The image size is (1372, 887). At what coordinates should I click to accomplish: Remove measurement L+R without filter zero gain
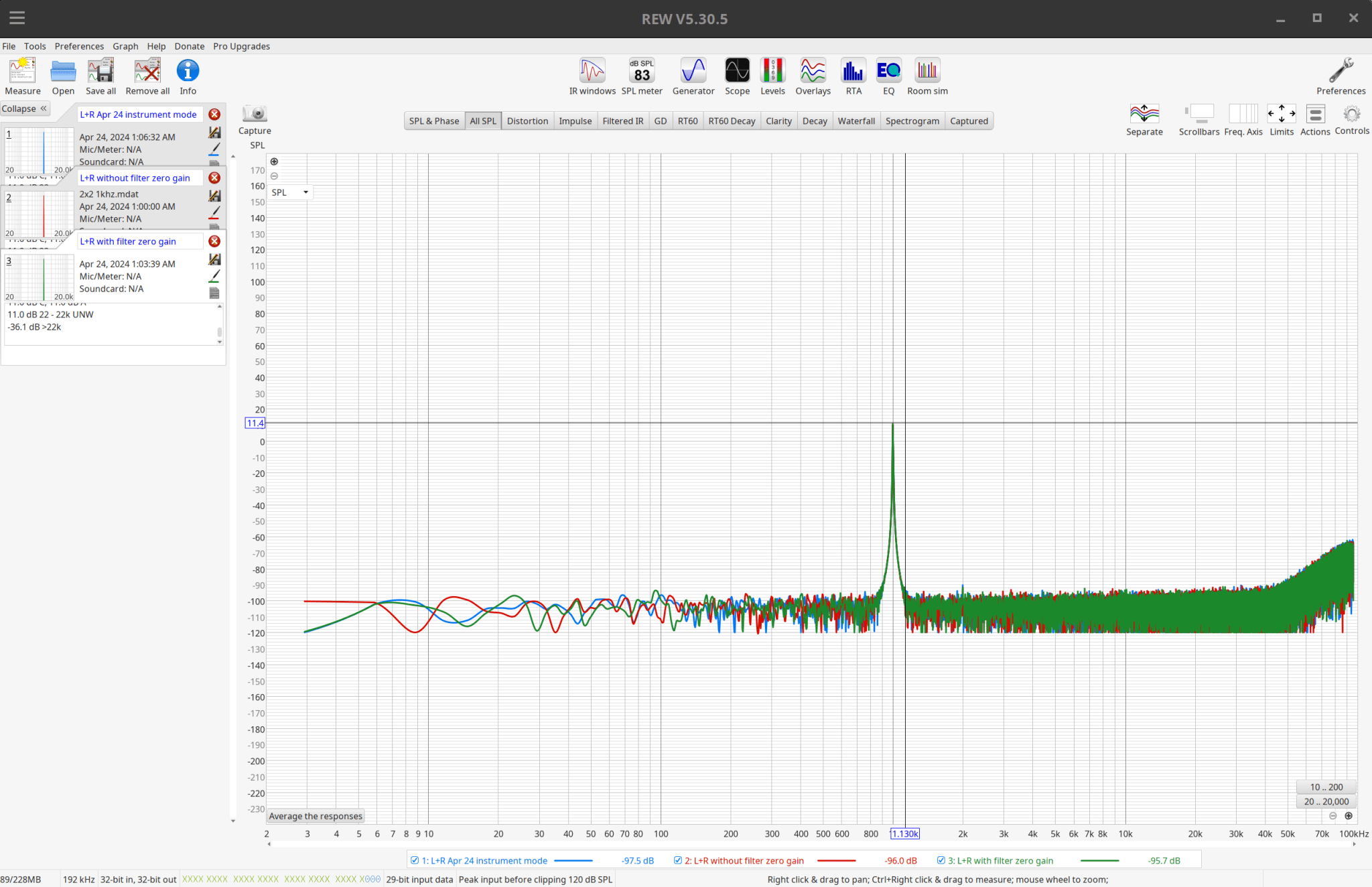214,178
